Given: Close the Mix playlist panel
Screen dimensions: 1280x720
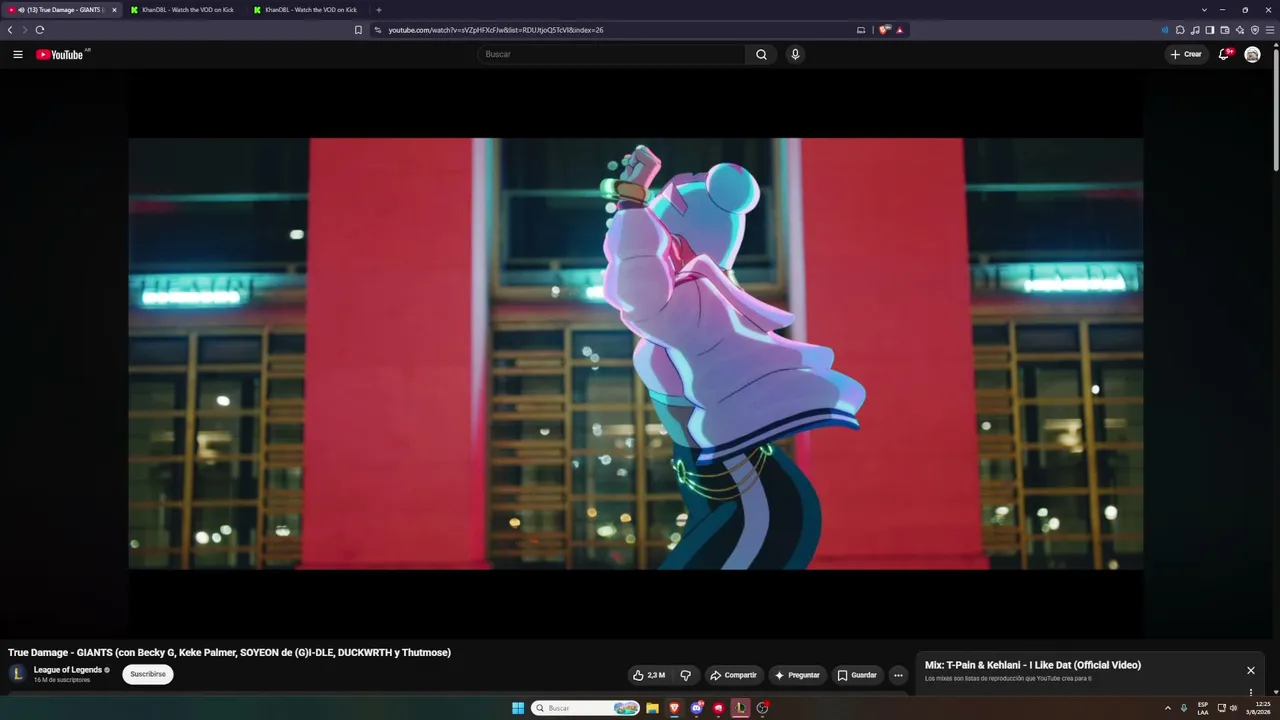Looking at the screenshot, I should coord(1250,670).
